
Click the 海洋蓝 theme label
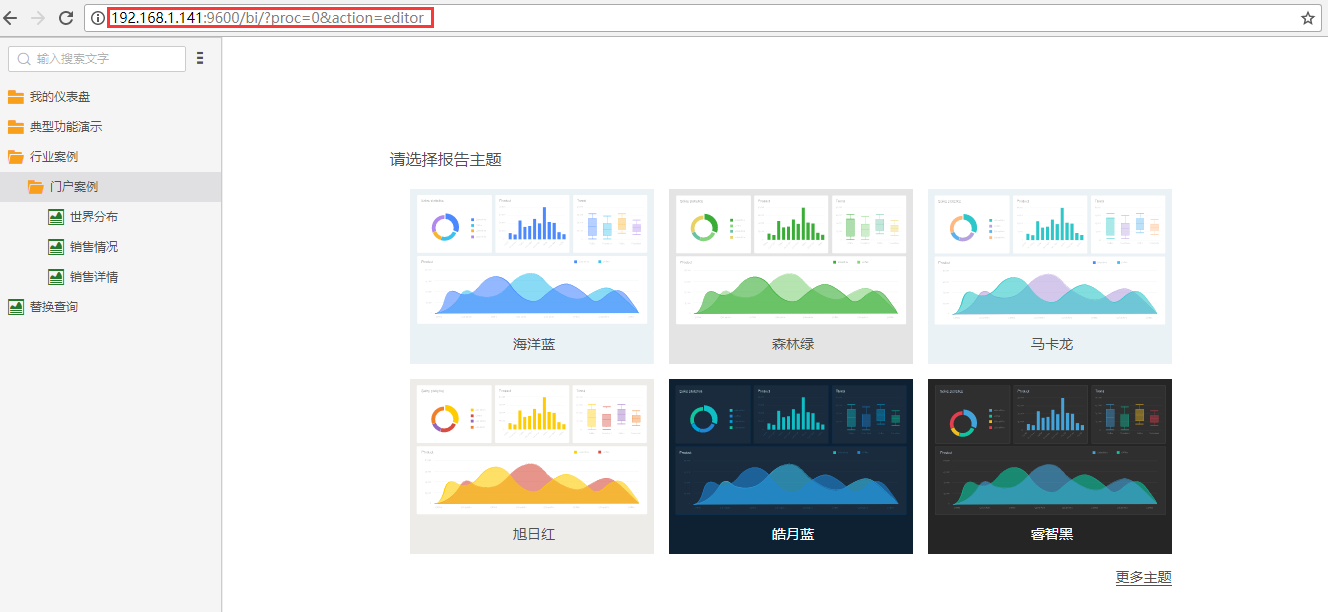pyautogui.click(x=534, y=344)
